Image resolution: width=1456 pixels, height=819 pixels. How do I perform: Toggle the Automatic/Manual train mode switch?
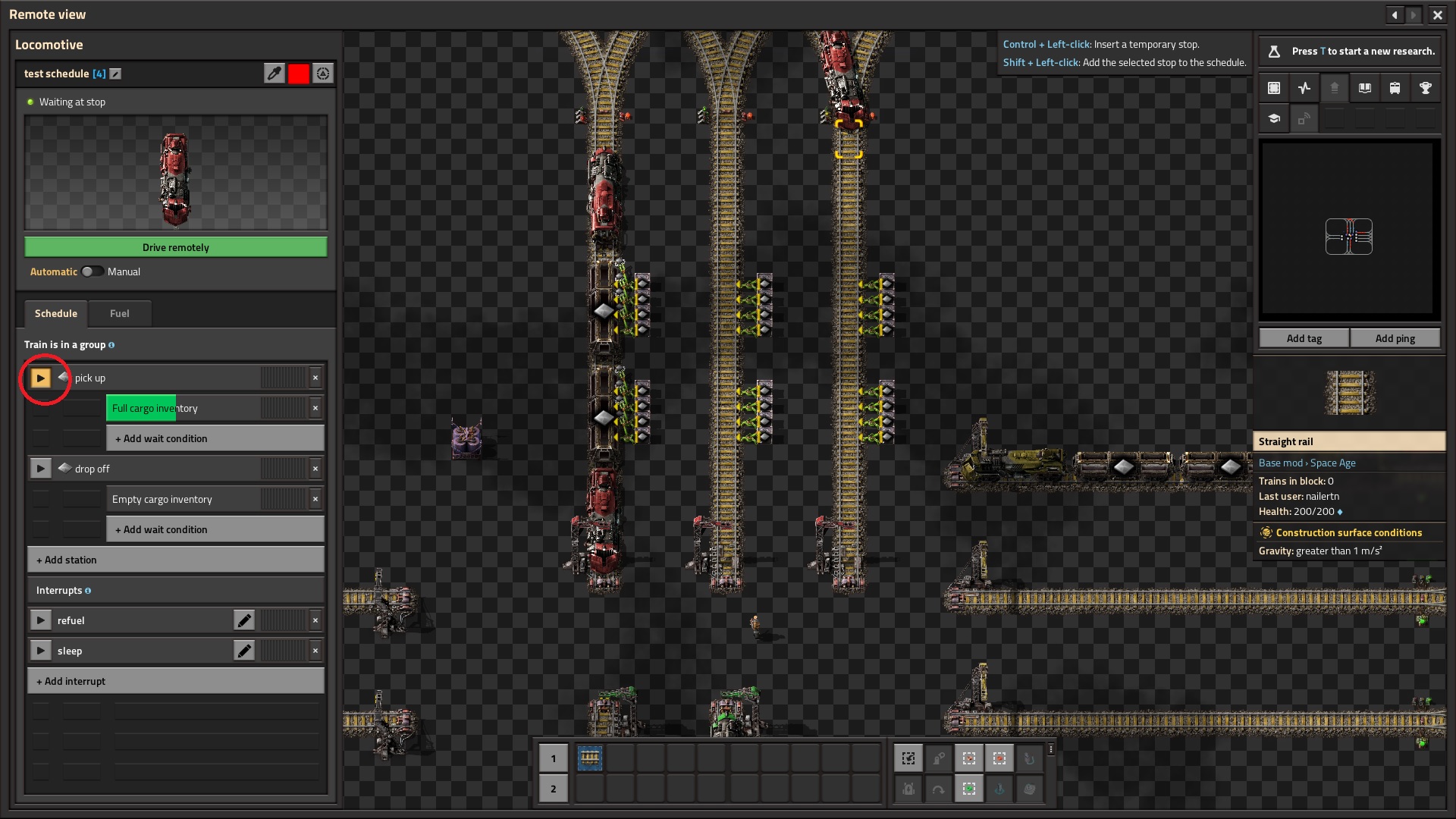point(92,271)
